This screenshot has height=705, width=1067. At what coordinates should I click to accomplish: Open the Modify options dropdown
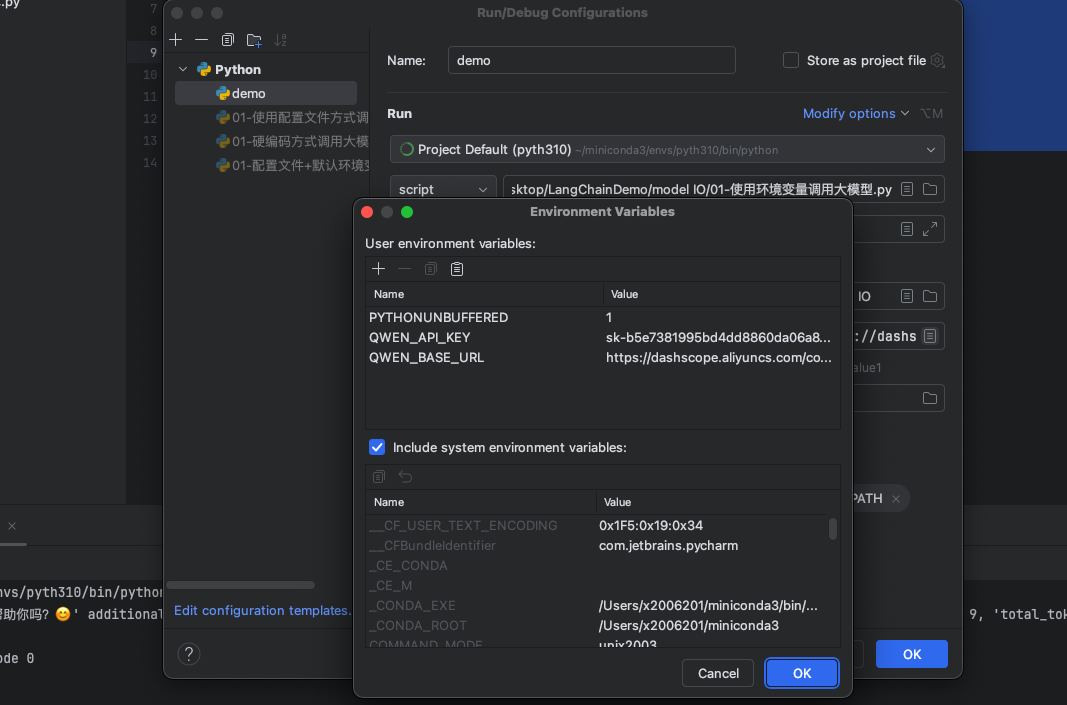[855, 114]
